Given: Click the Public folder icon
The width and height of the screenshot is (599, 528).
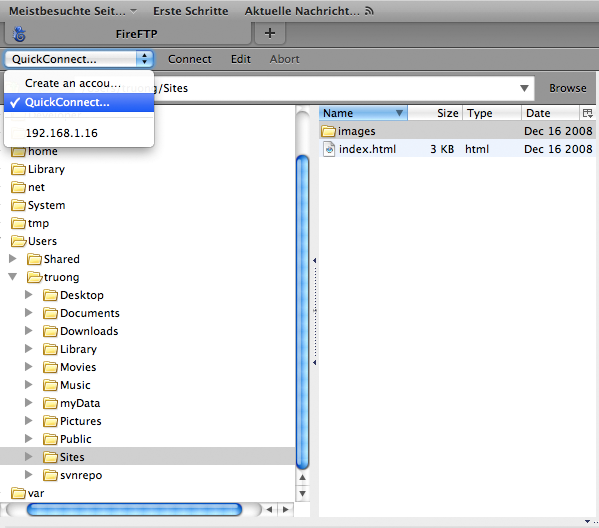Looking at the screenshot, I should (x=50, y=439).
